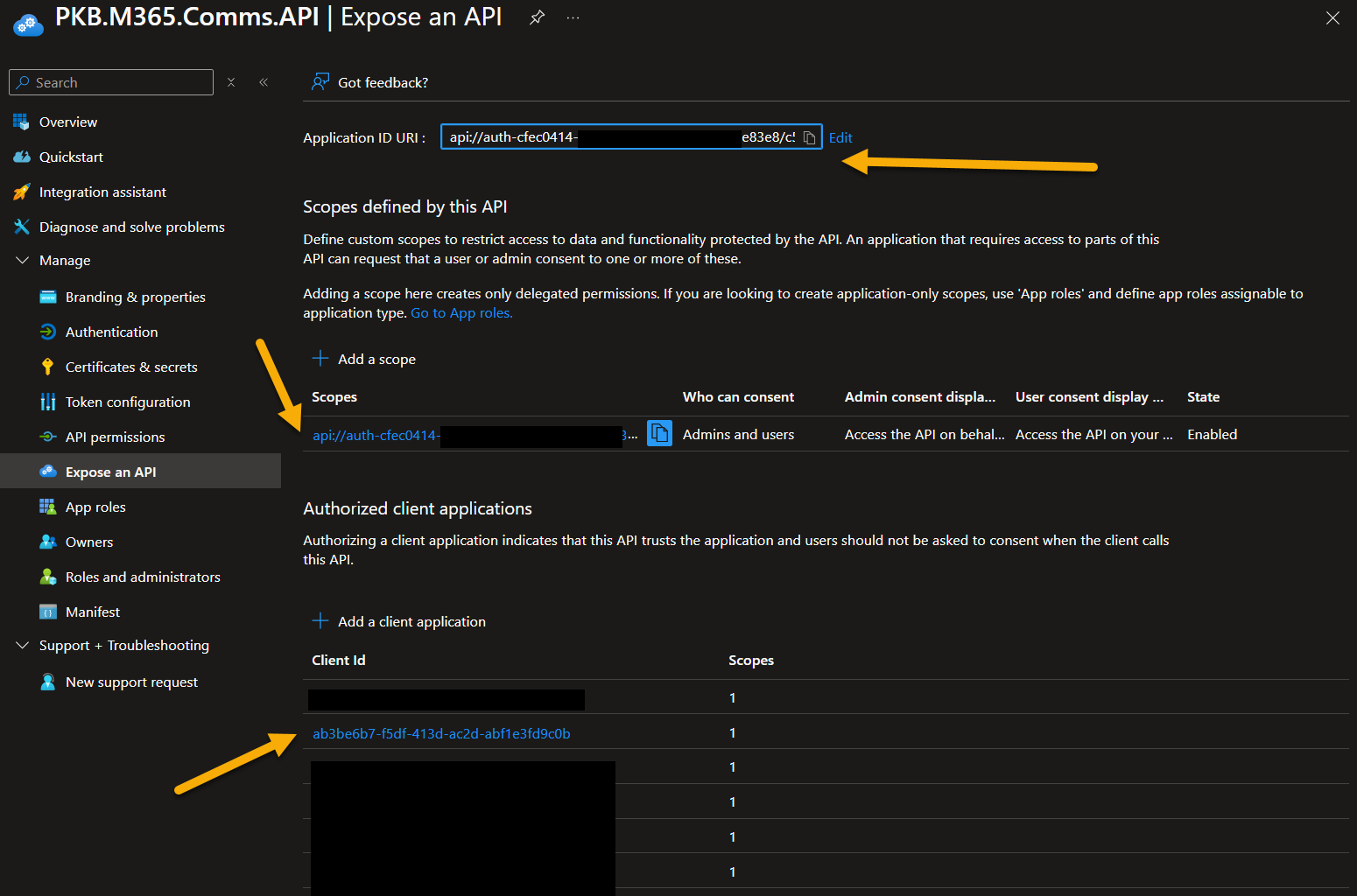The width and height of the screenshot is (1357, 896).
Task: Open Certificates & secrets
Action: tap(130, 367)
